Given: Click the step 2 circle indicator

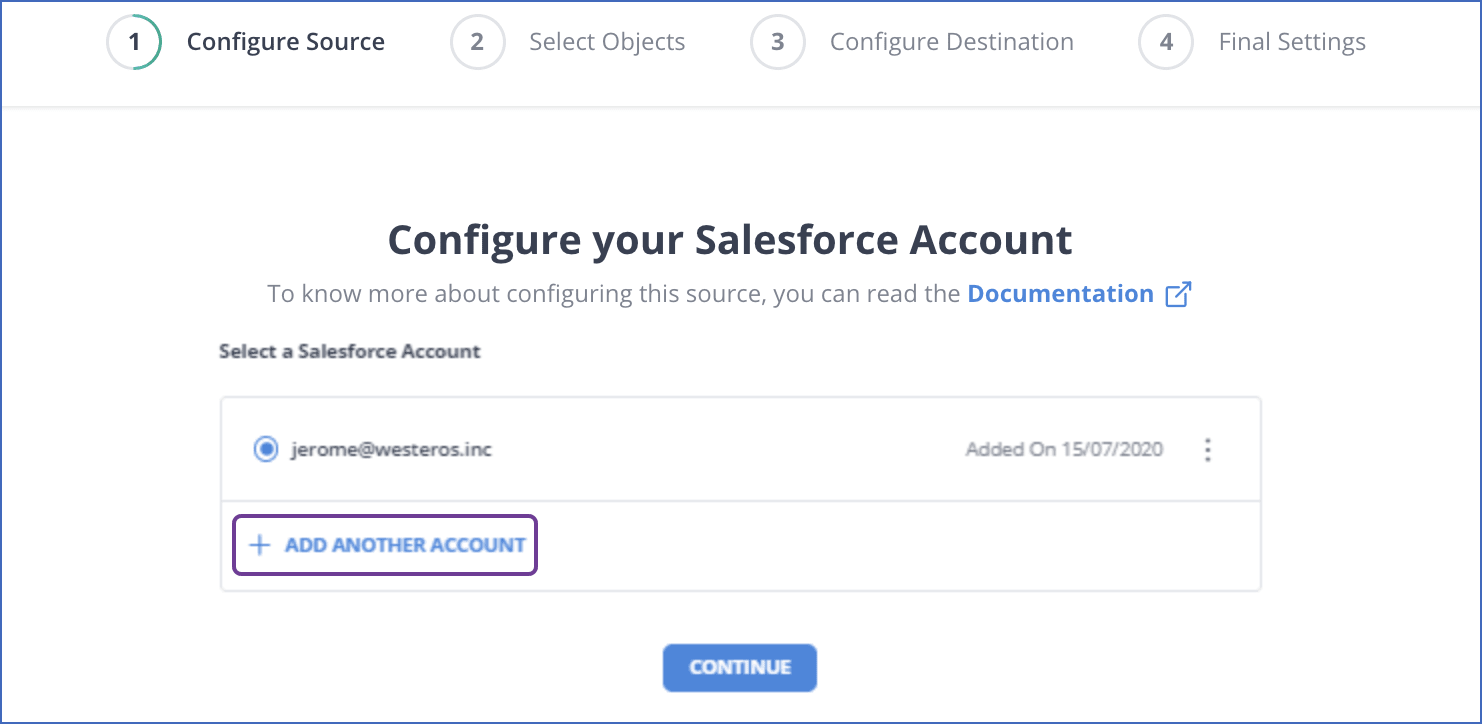Looking at the screenshot, I should point(477,42).
